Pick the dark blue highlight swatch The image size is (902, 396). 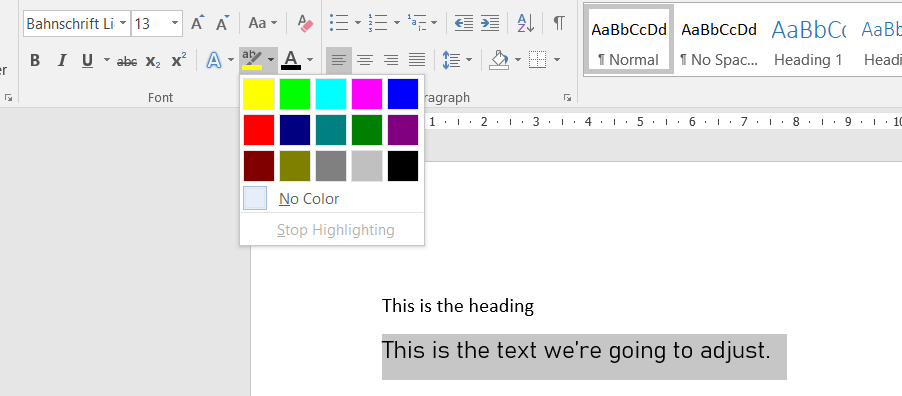click(295, 130)
